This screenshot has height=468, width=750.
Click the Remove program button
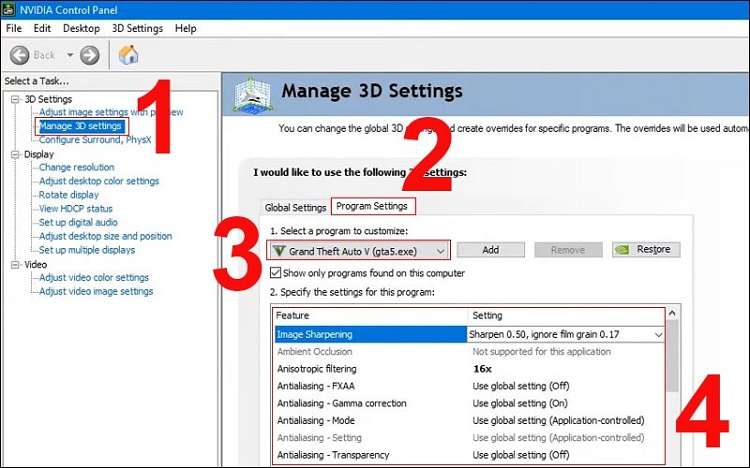(x=568, y=250)
